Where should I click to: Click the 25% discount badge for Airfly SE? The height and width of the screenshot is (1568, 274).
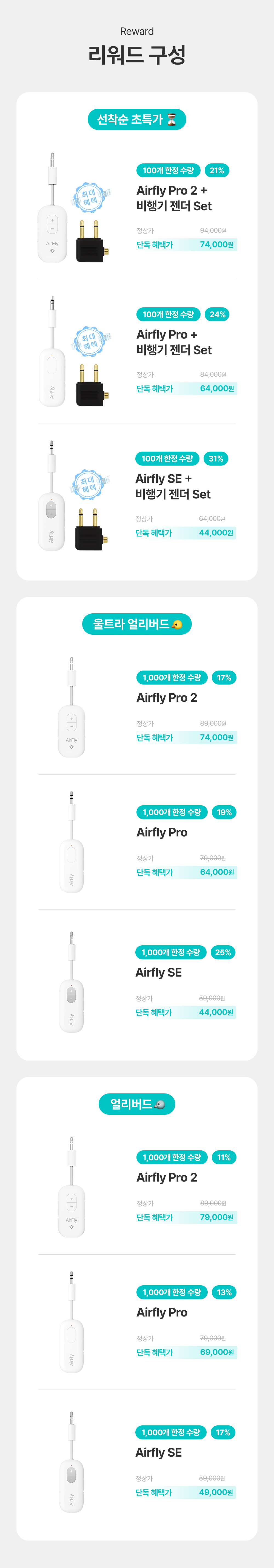[x=223, y=952]
